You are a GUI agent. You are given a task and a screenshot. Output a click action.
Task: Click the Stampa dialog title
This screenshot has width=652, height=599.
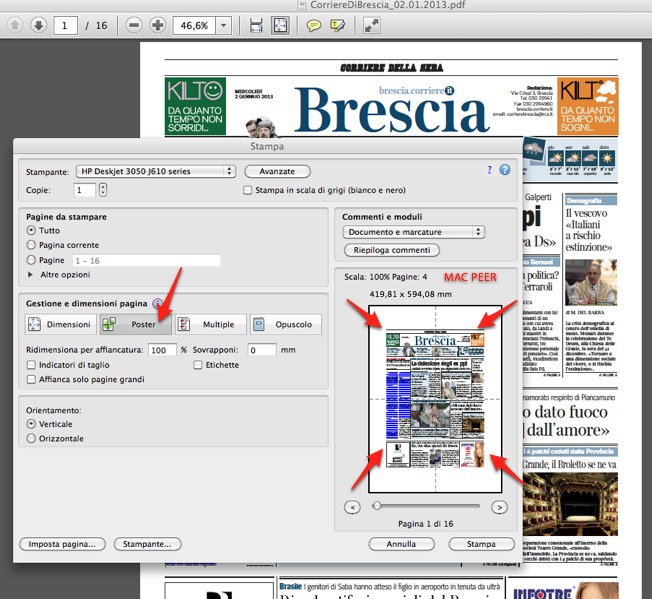tap(267, 146)
